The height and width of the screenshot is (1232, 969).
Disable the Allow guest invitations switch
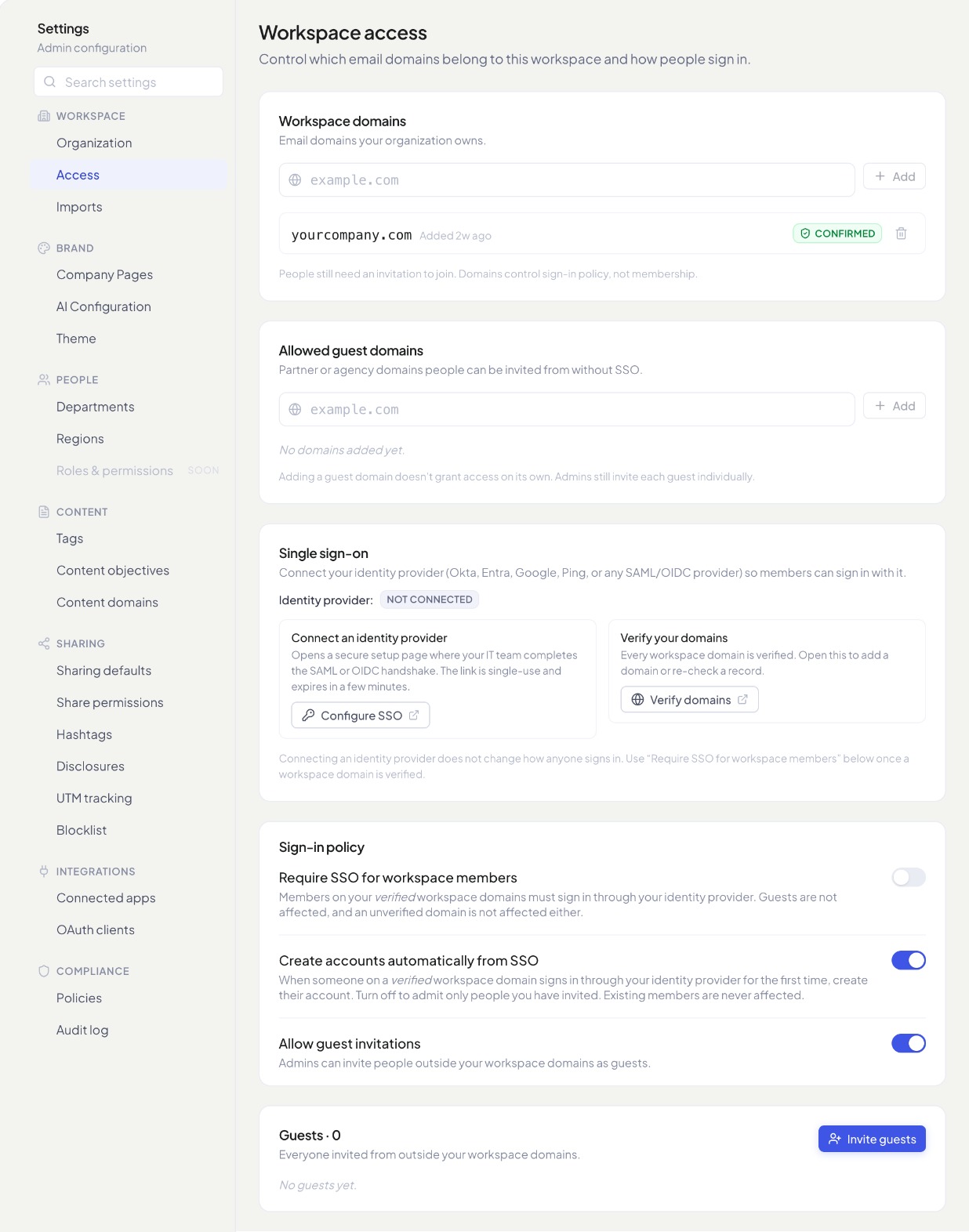point(909,1043)
